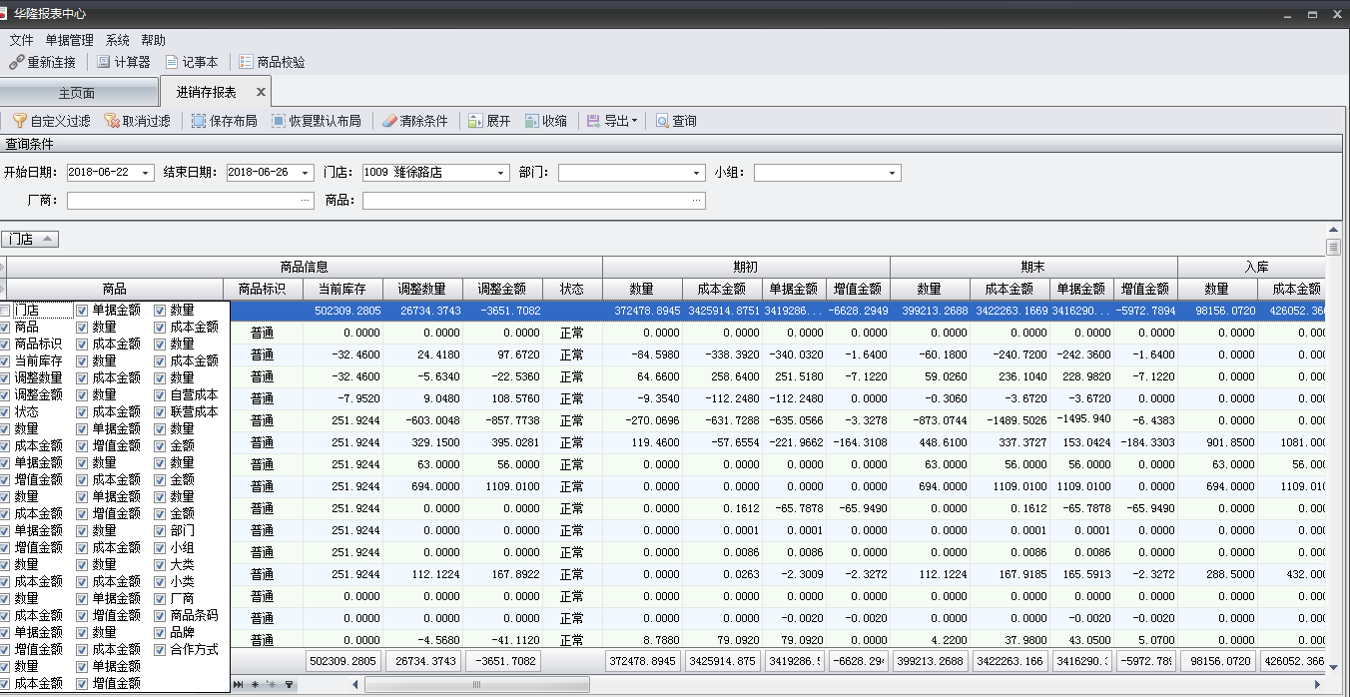Click the 重新连接 reconnect icon
The image size is (1350, 697).
pyautogui.click(x=15, y=61)
